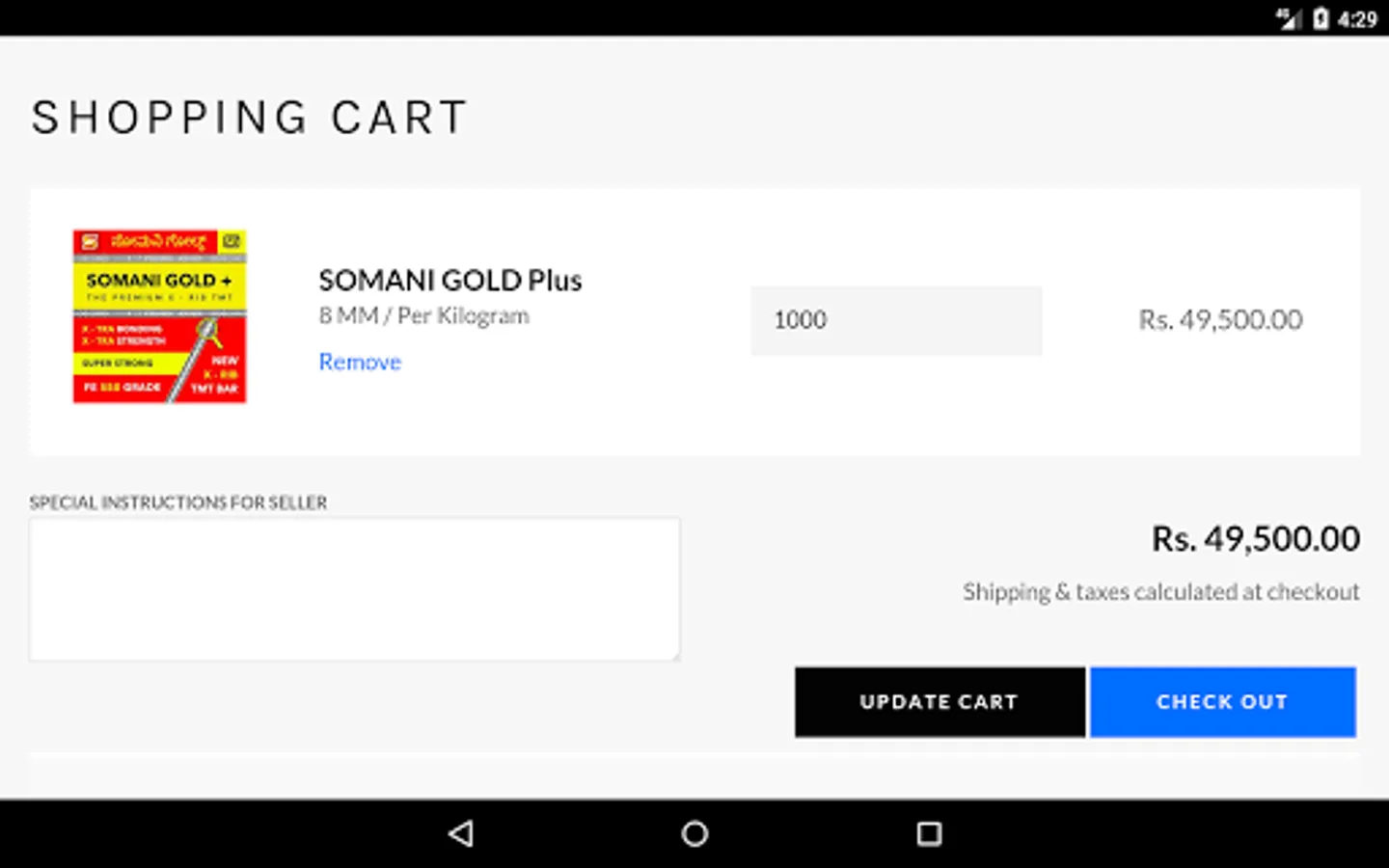Click the shipping and taxes notice text
1389x868 pixels.
coord(1160,591)
